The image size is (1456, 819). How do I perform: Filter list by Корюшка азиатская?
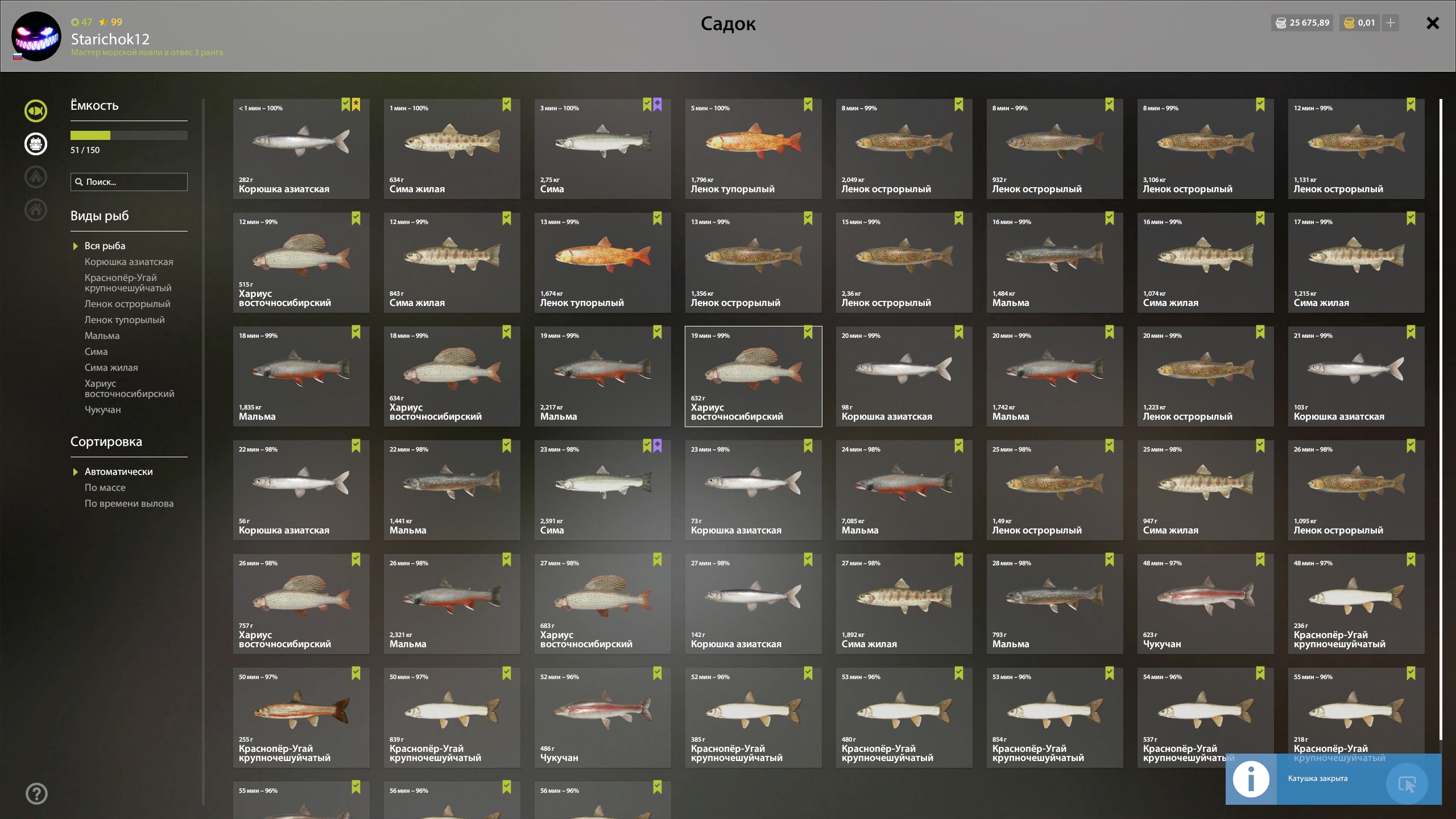click(129, 262)
